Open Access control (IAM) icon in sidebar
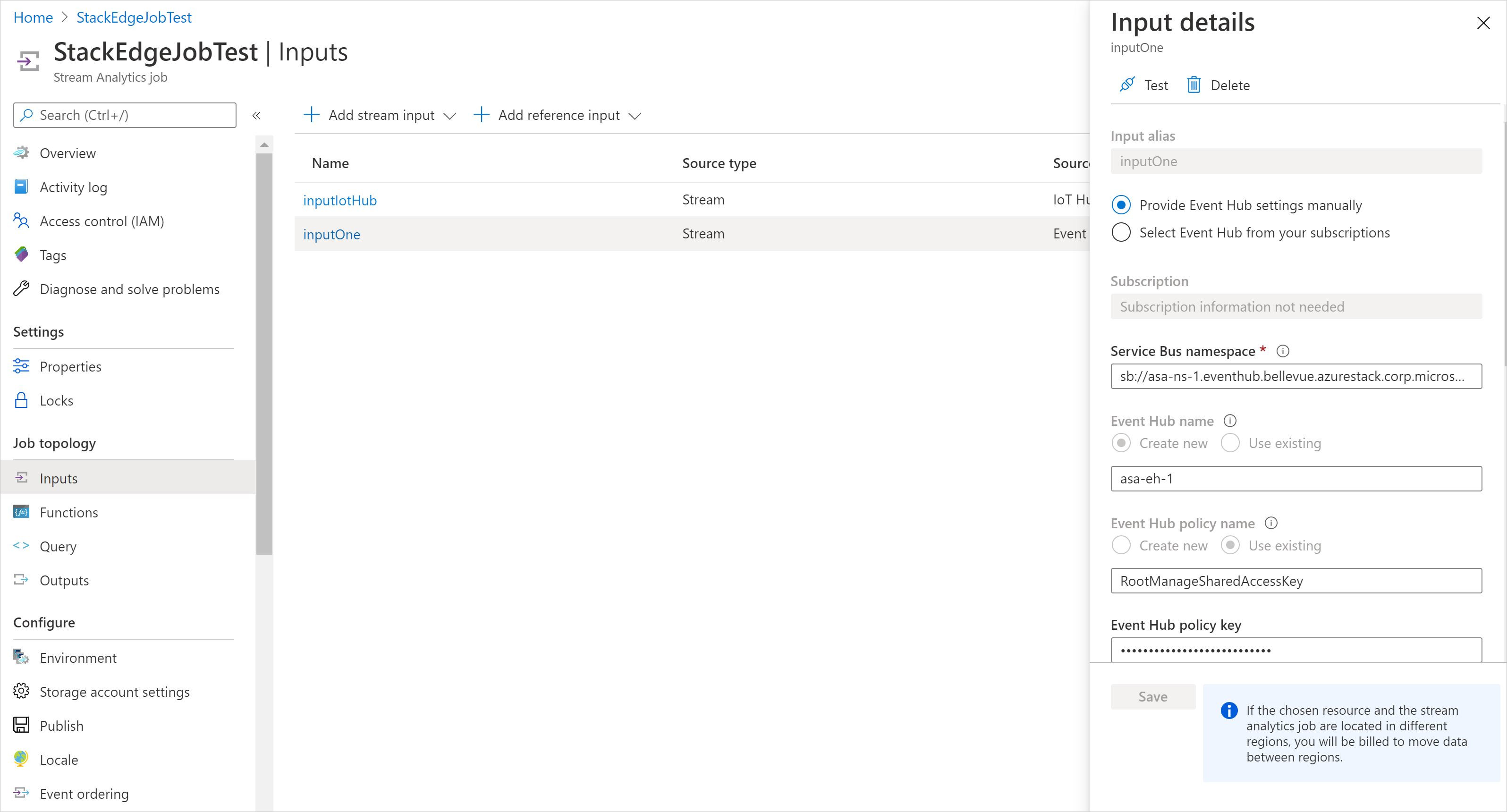1507x812 pixels. [21, 221]
